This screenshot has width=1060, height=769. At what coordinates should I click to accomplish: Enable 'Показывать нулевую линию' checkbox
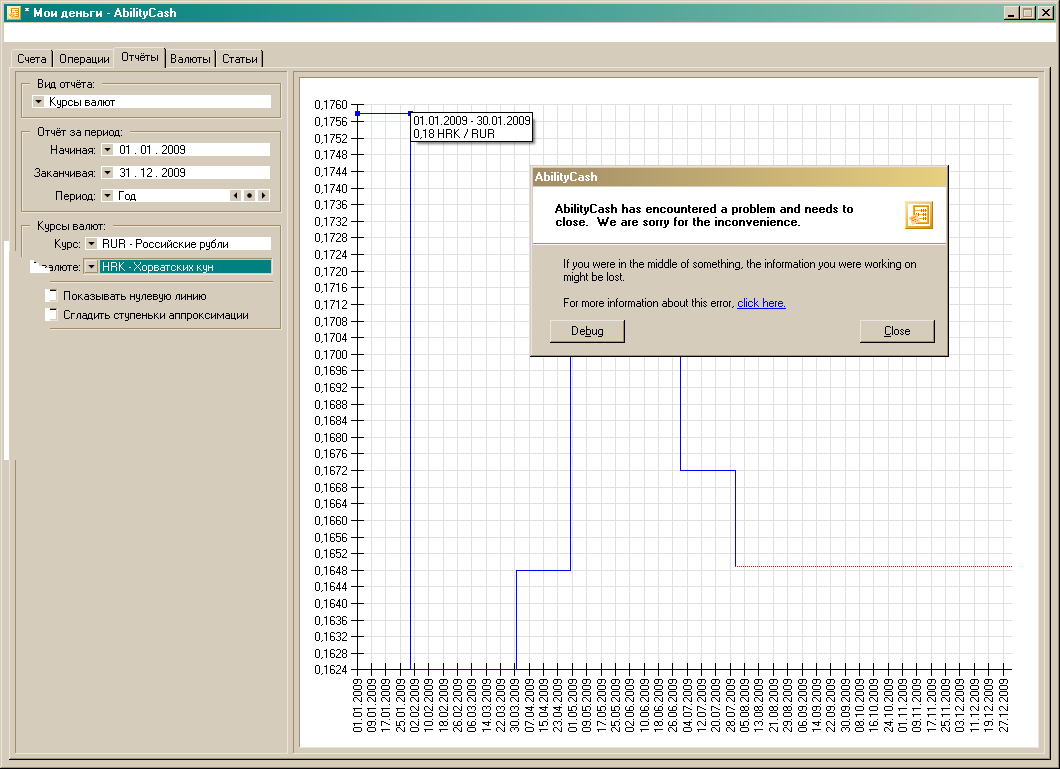[51, 296]
